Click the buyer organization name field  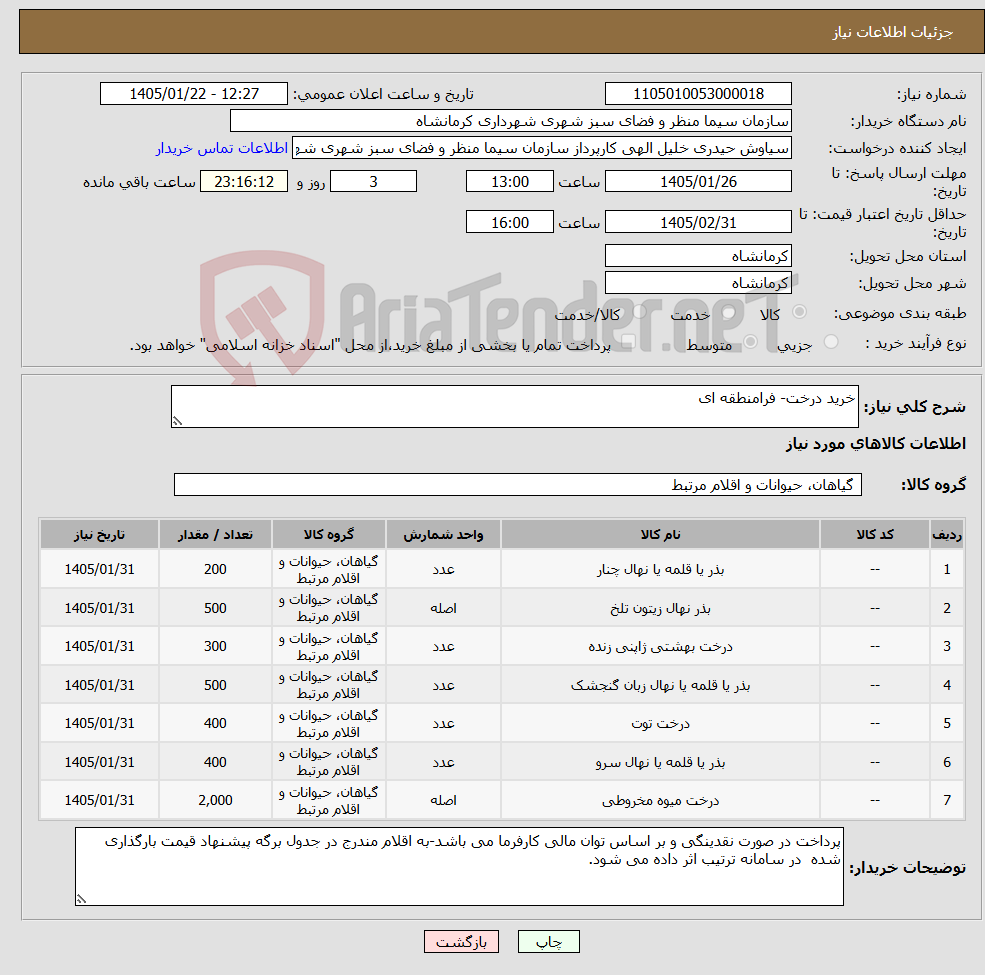[x=511, y=121]
